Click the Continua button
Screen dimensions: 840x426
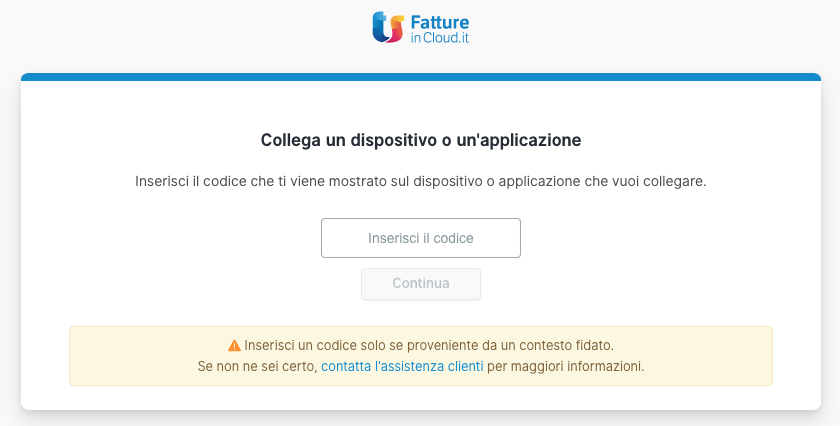click(421, 283)
